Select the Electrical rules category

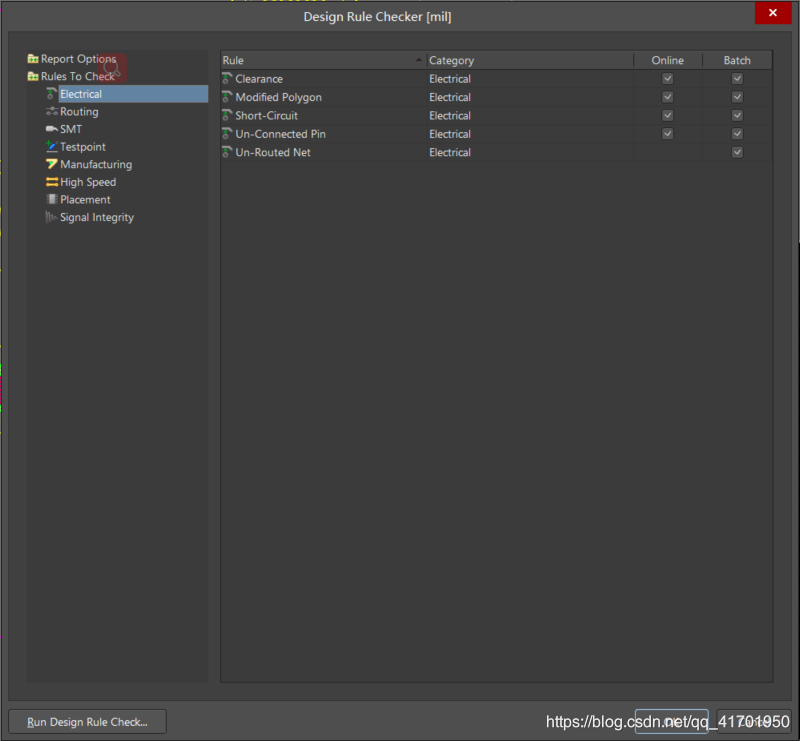[x=81, y=94]
